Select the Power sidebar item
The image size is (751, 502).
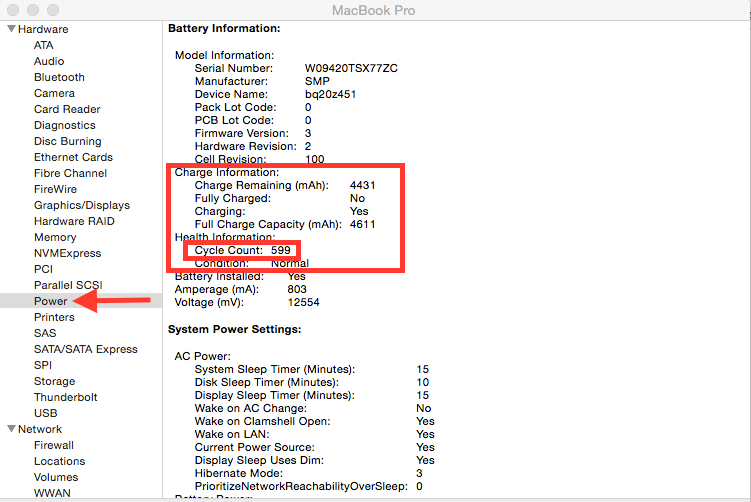[x=51, y=301]
